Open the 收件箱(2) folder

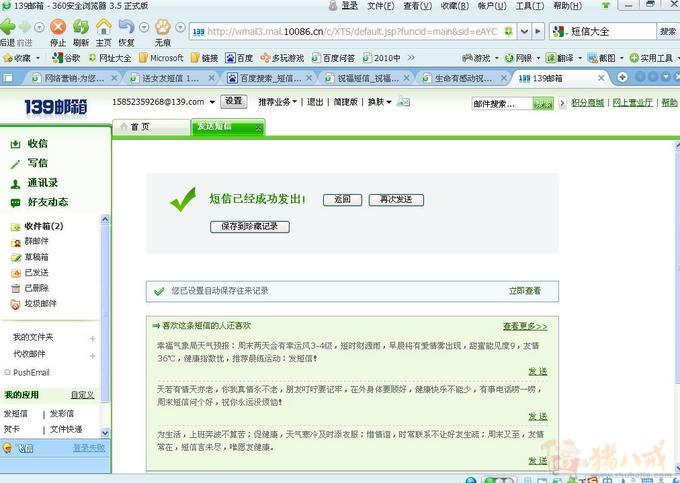[x=37, y=226]
